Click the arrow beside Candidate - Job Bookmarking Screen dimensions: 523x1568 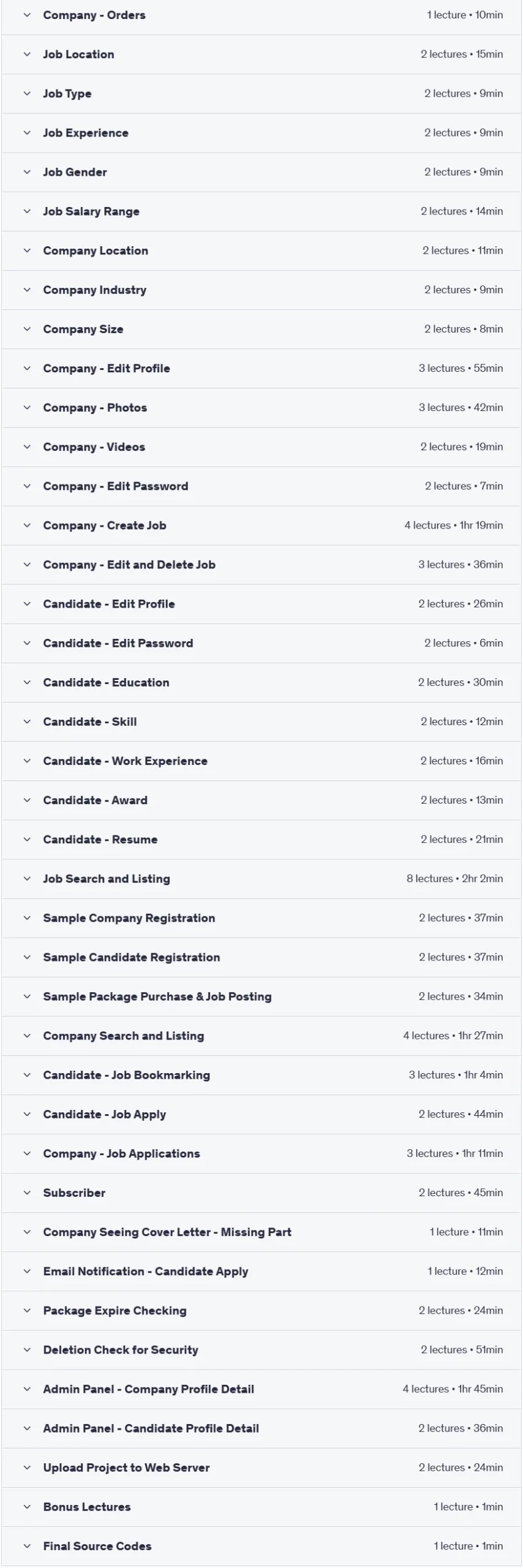click(x=27, y=1074)
